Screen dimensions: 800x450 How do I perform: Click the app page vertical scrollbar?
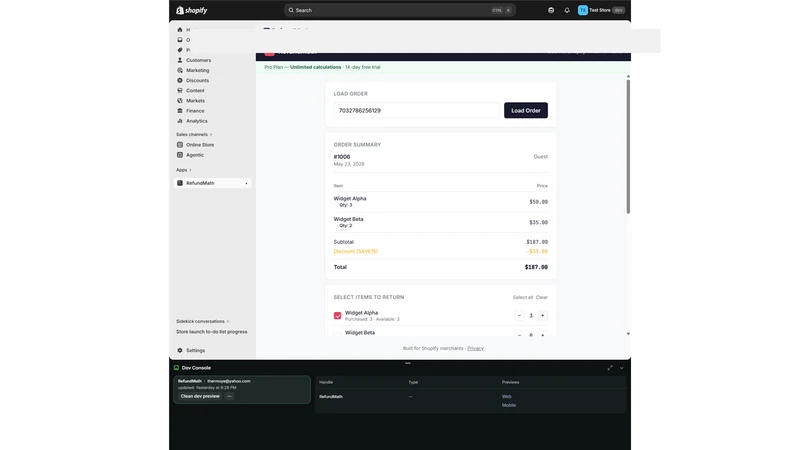click(x=628, y=146)
